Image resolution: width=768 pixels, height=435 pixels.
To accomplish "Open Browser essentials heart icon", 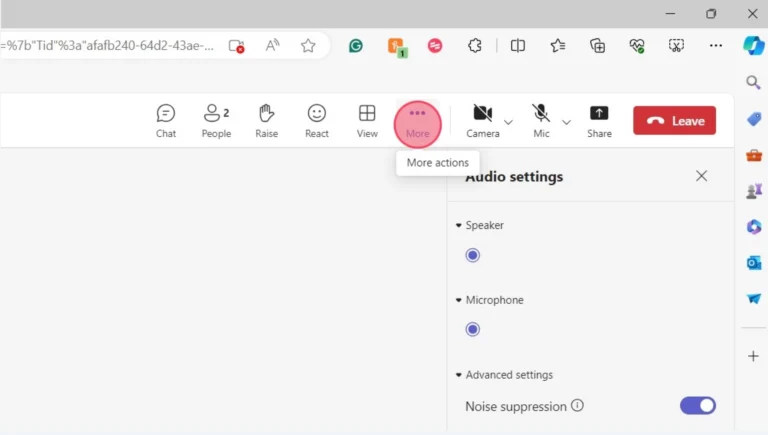I will point(637,46).
